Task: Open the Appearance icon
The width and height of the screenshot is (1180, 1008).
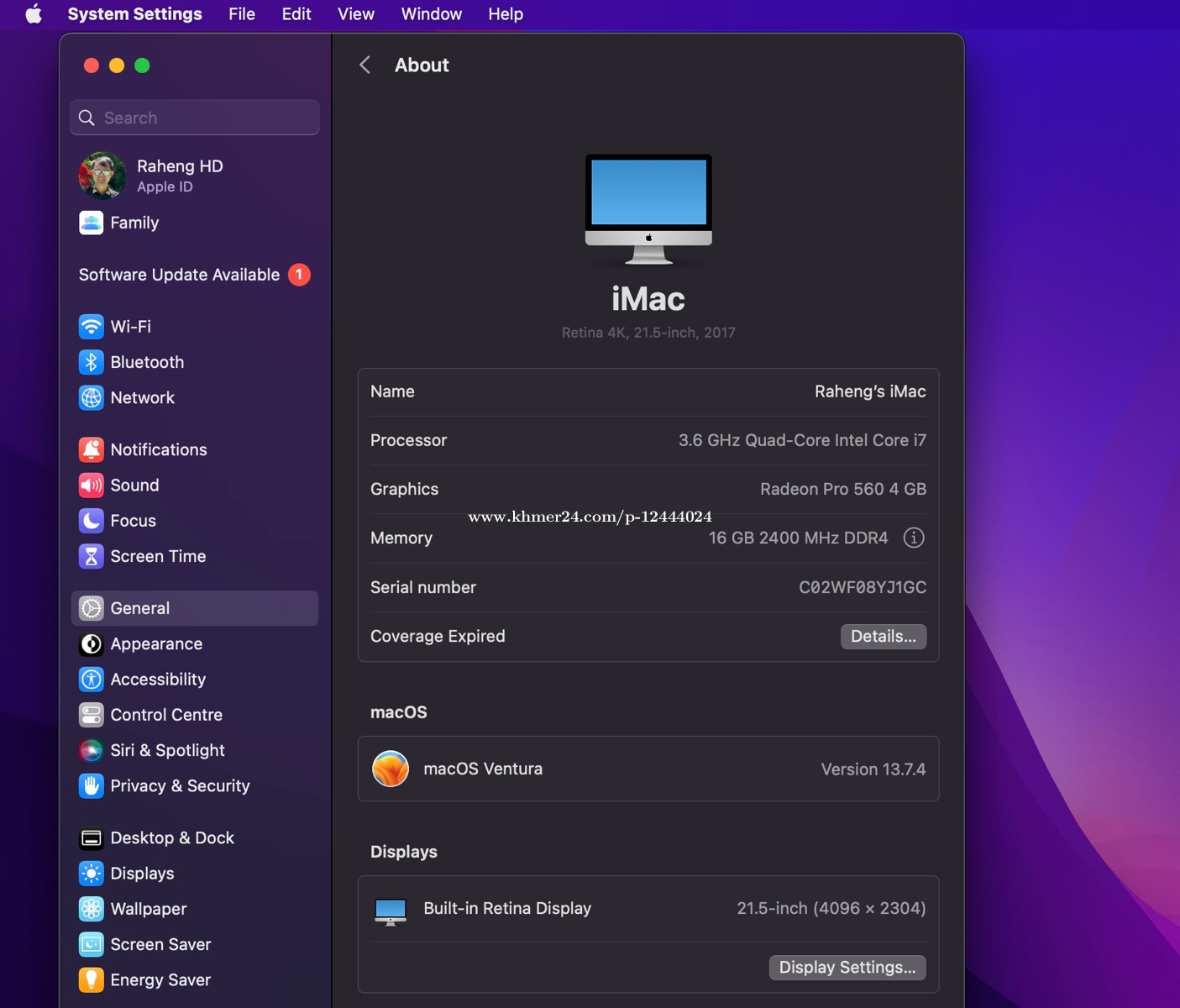Action: pos(91,643)
